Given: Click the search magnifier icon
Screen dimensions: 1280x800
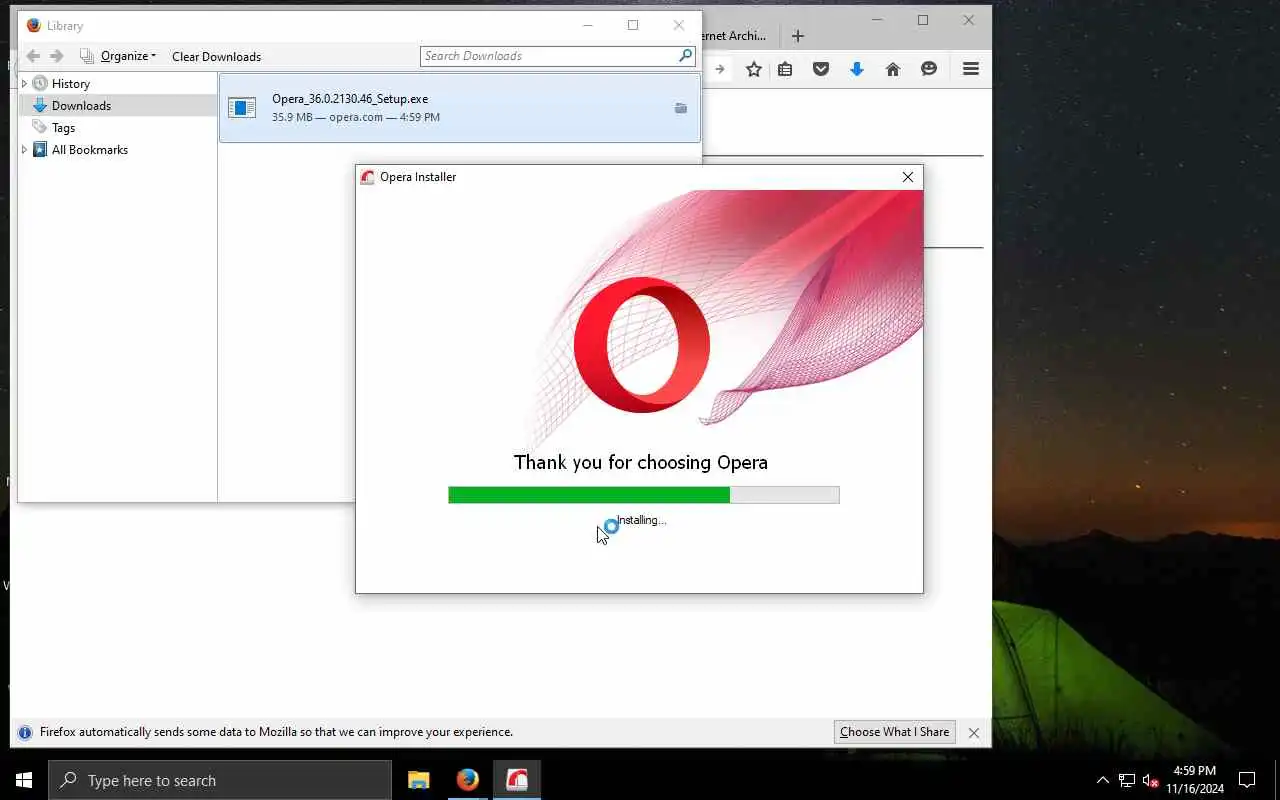Looking at the screenshot, I should click(685, 56).
